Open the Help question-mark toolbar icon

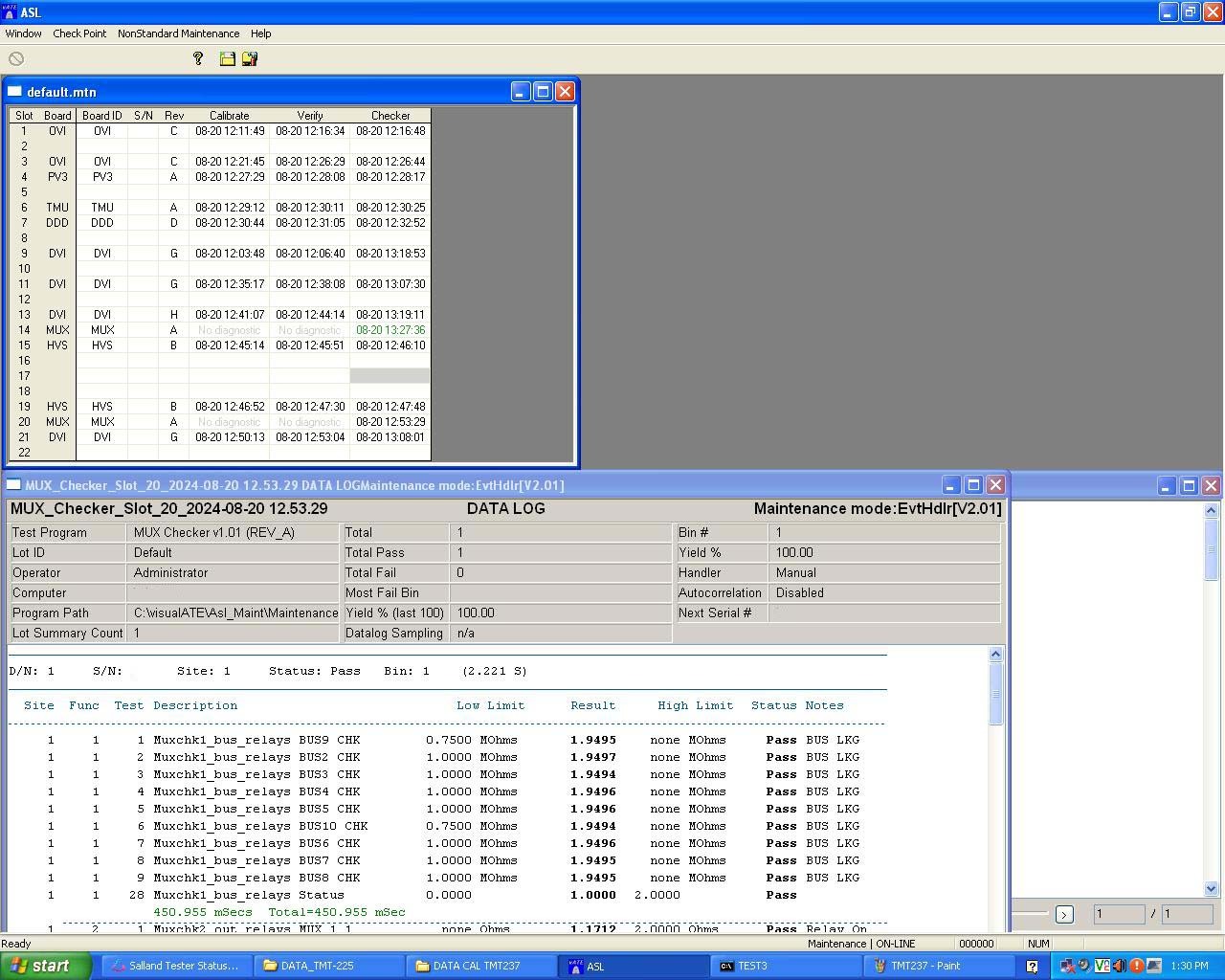pos(198,59)
